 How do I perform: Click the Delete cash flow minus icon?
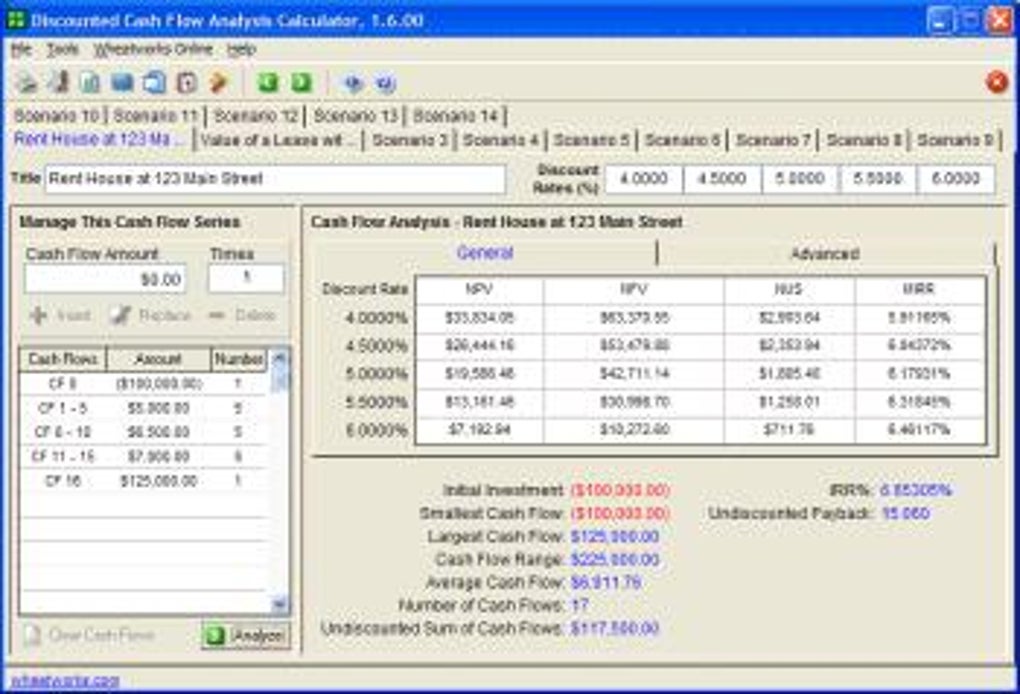click(x=217, y=315)
